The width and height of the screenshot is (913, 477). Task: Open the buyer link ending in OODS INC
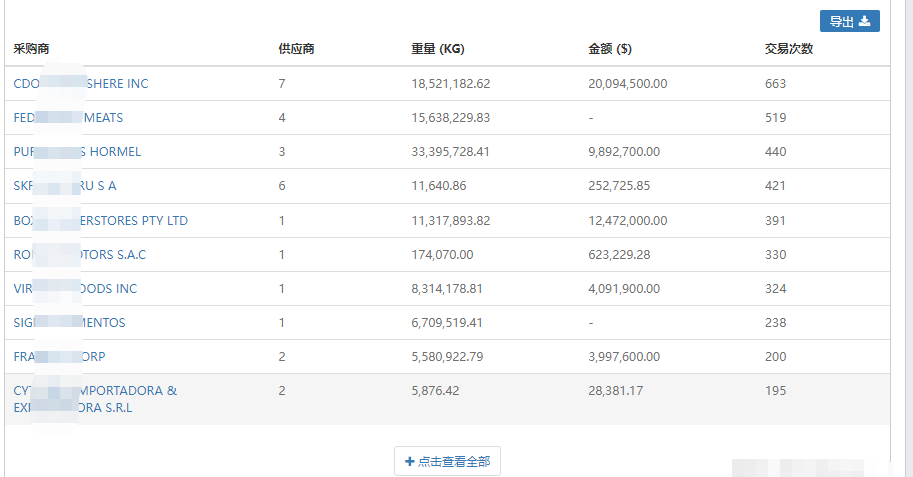75,288
